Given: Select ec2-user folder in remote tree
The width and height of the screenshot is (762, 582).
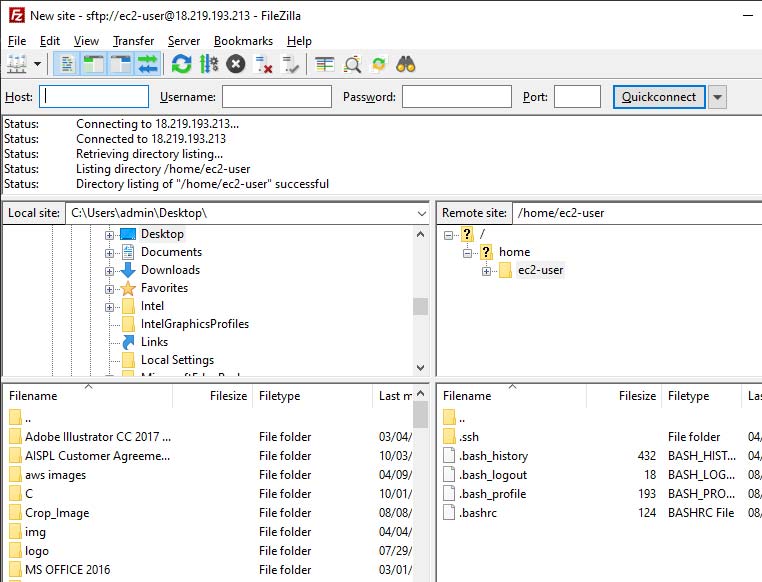Looking at the screenshot, I should point(540,270).
